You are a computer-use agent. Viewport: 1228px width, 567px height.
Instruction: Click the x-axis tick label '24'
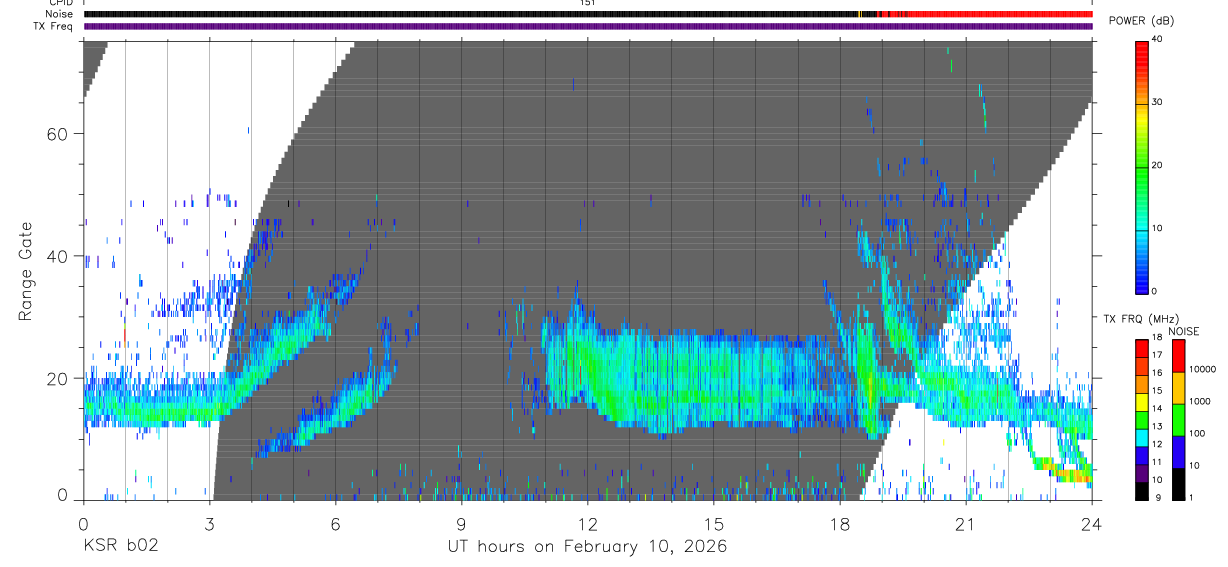[1091, 525]
